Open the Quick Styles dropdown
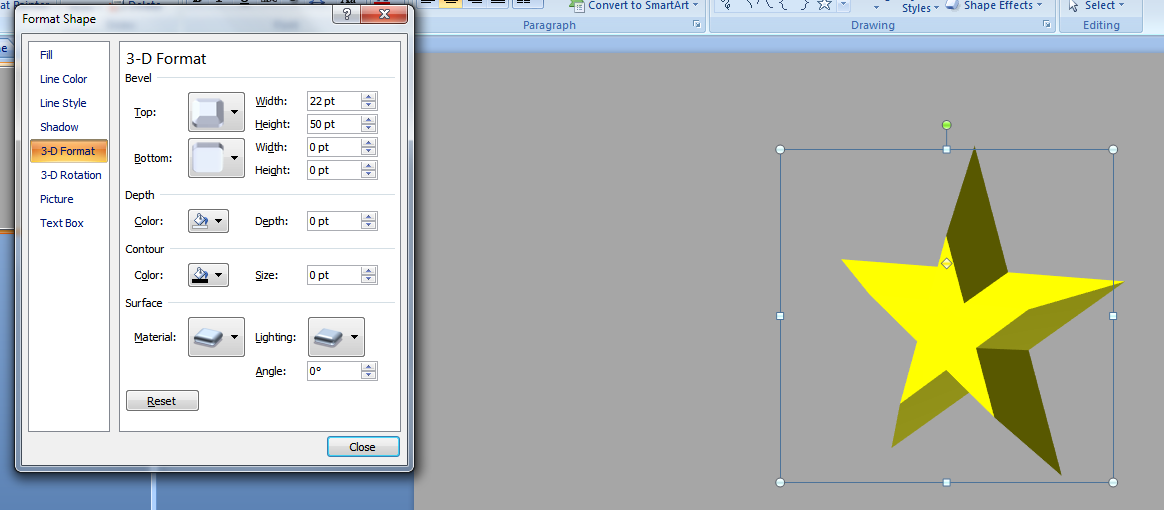 (x=920, y=7)
